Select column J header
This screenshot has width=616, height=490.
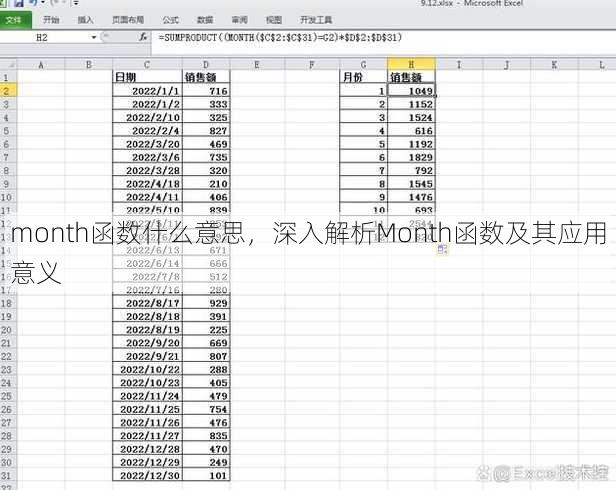[x=507, y=64]
